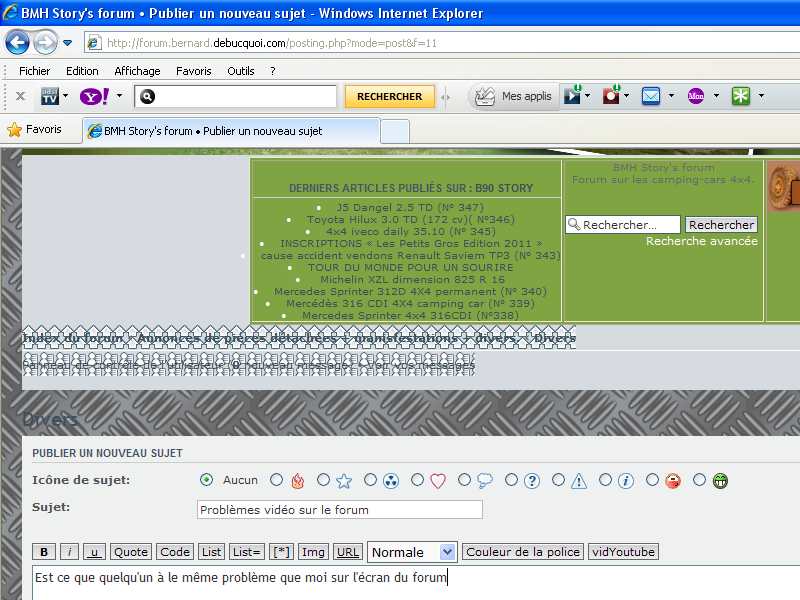Click the browser Back arrow button
Screen dimensions: 800x600
[17, 43]
